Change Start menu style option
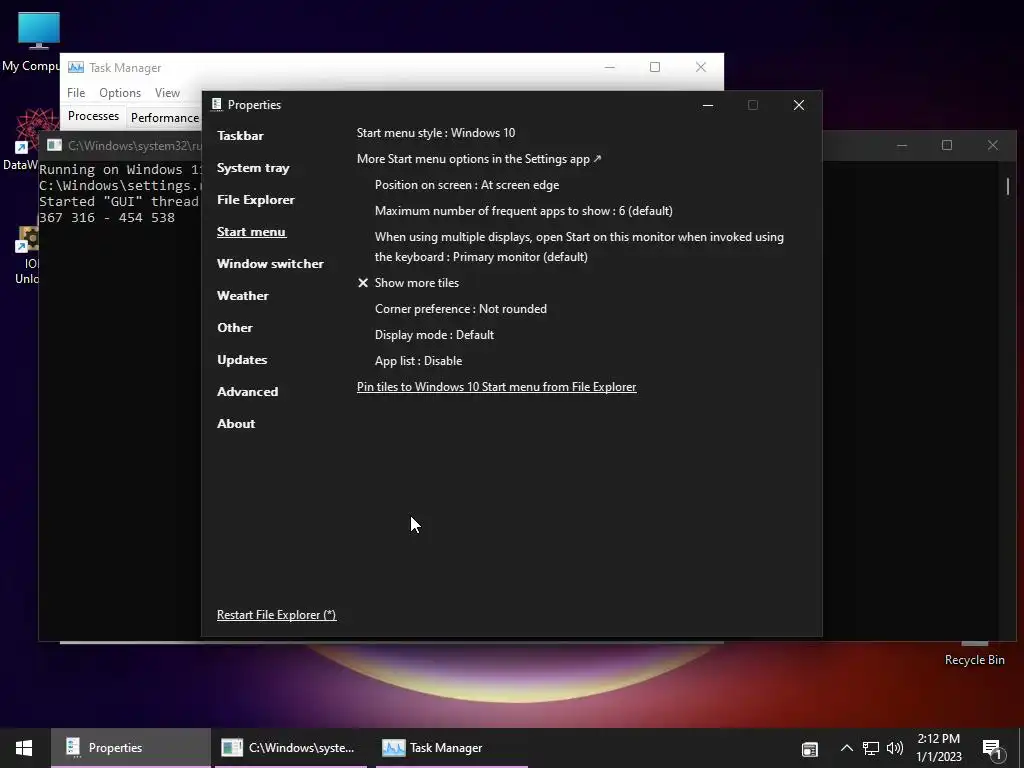1024x768 pixels. pyautogui.click(x=436, y=133)
